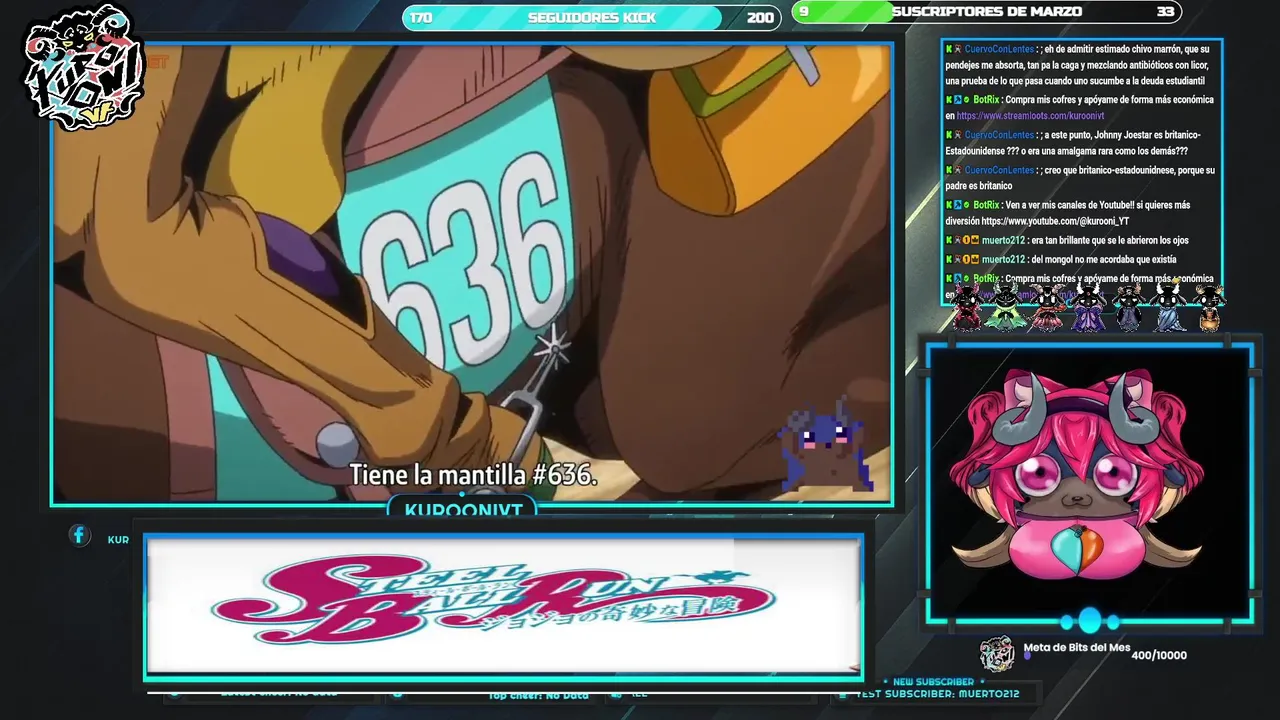Click the subtitle 'Tiene la mantilla #636.'
The width and height of the screenshot is (1280, 720).
pyautogui.click(x=473, y=475)
